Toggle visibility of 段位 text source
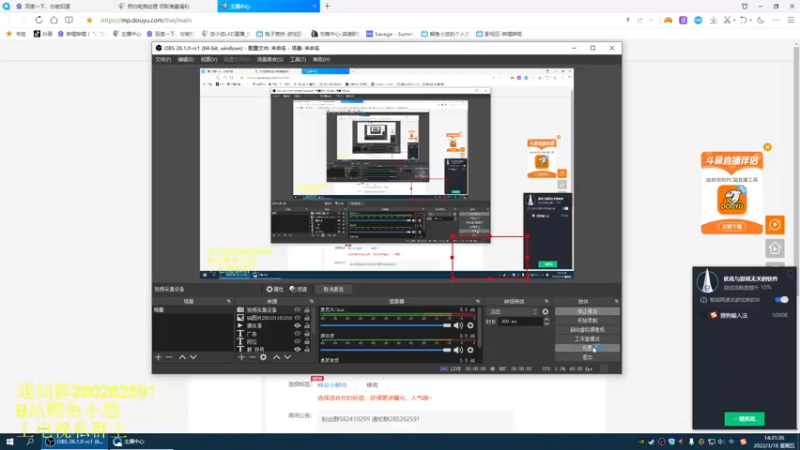800x450 pixels. point(297,341)
